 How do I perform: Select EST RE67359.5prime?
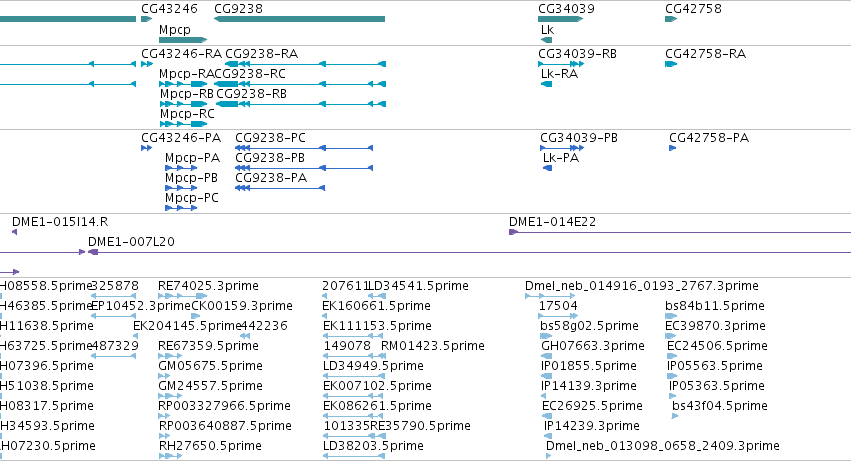coord(208,346)
